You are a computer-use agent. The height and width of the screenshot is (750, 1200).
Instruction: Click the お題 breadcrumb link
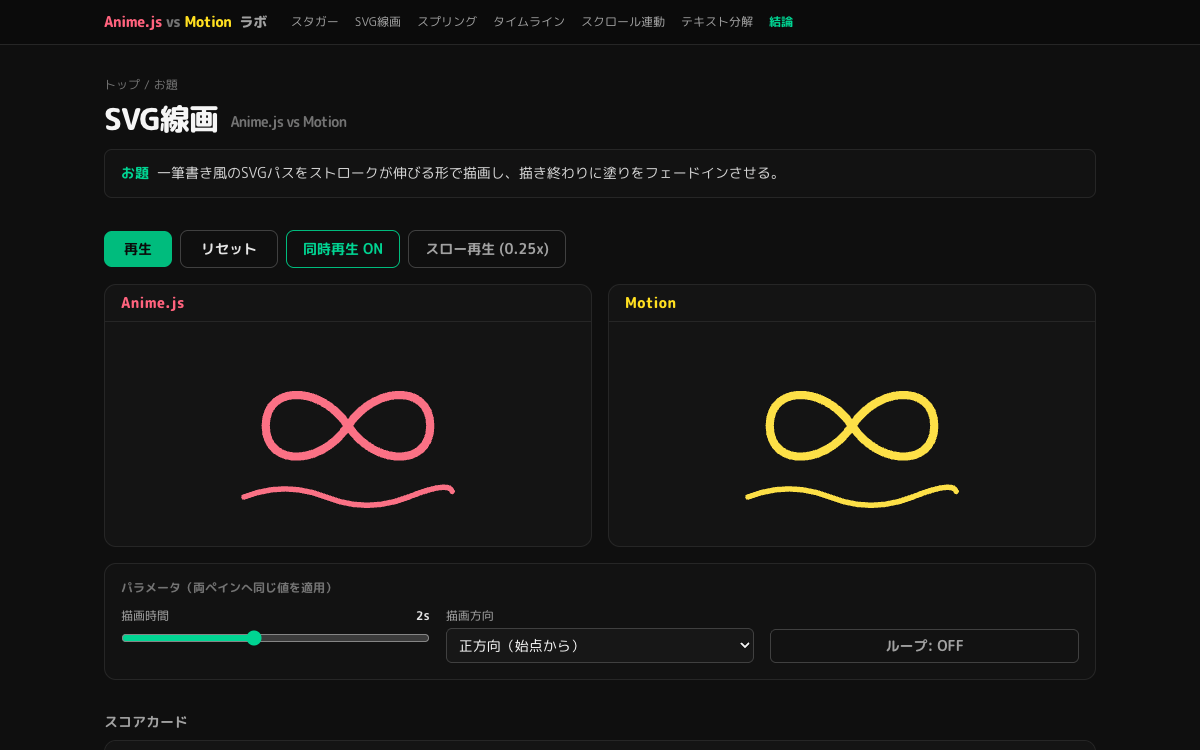(166, 85)
